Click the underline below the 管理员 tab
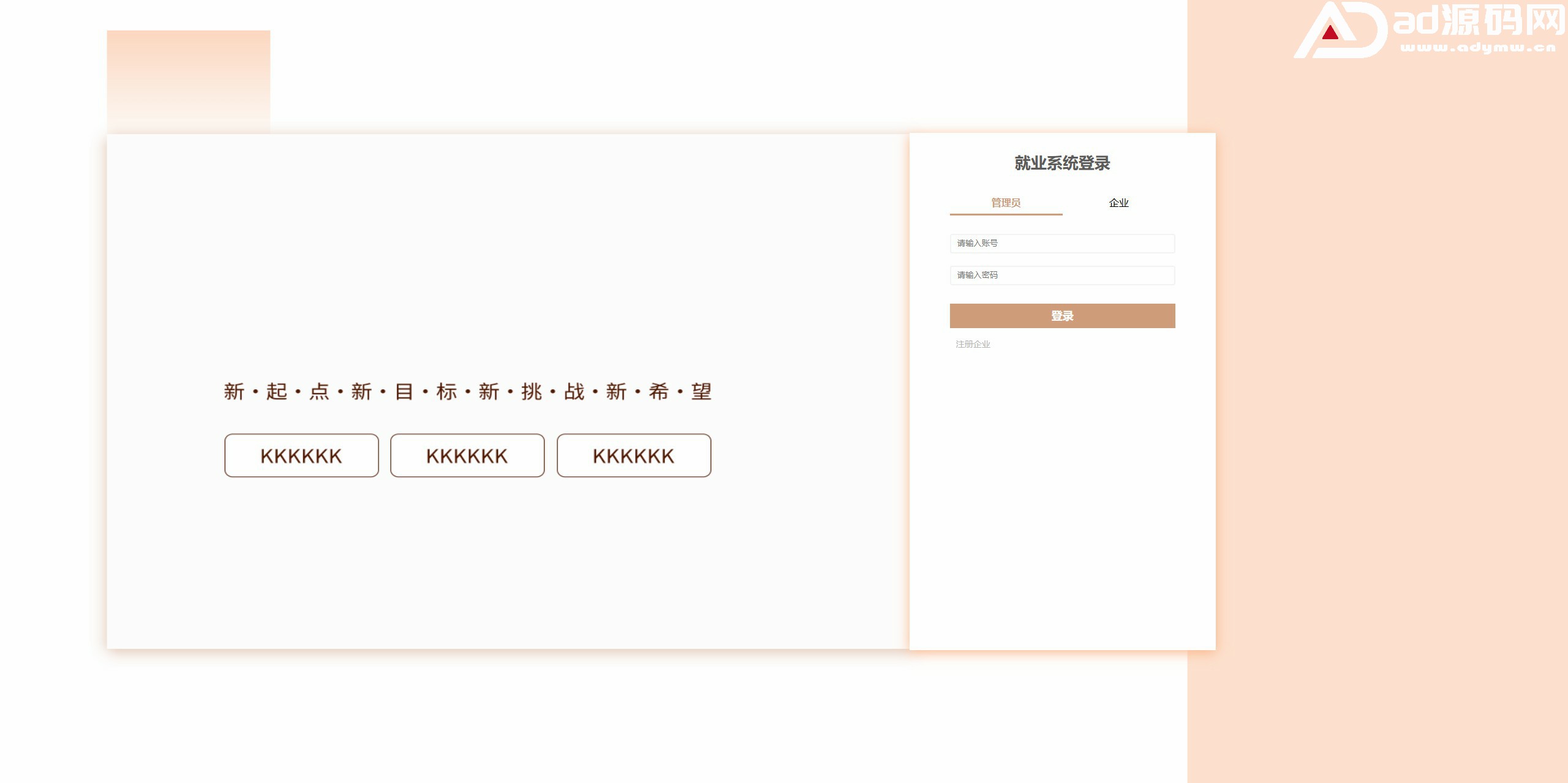This screenshot has width=1568, height=783. (x=1006, y=214)
